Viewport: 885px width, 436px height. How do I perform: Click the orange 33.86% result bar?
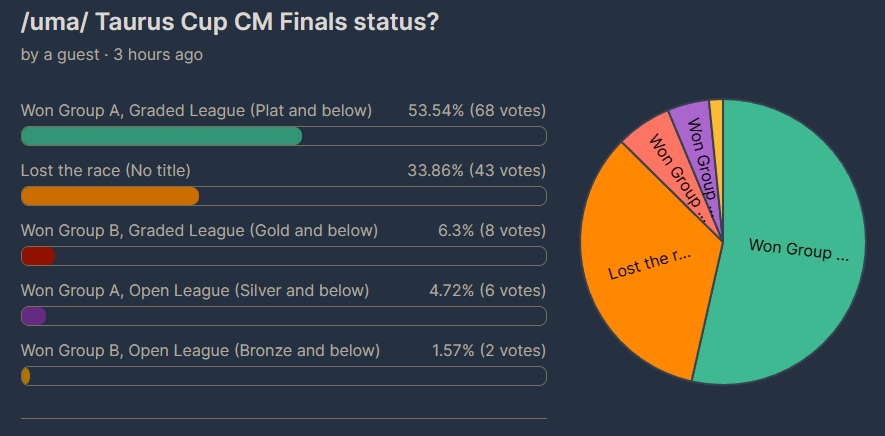(x=110, y=196)
